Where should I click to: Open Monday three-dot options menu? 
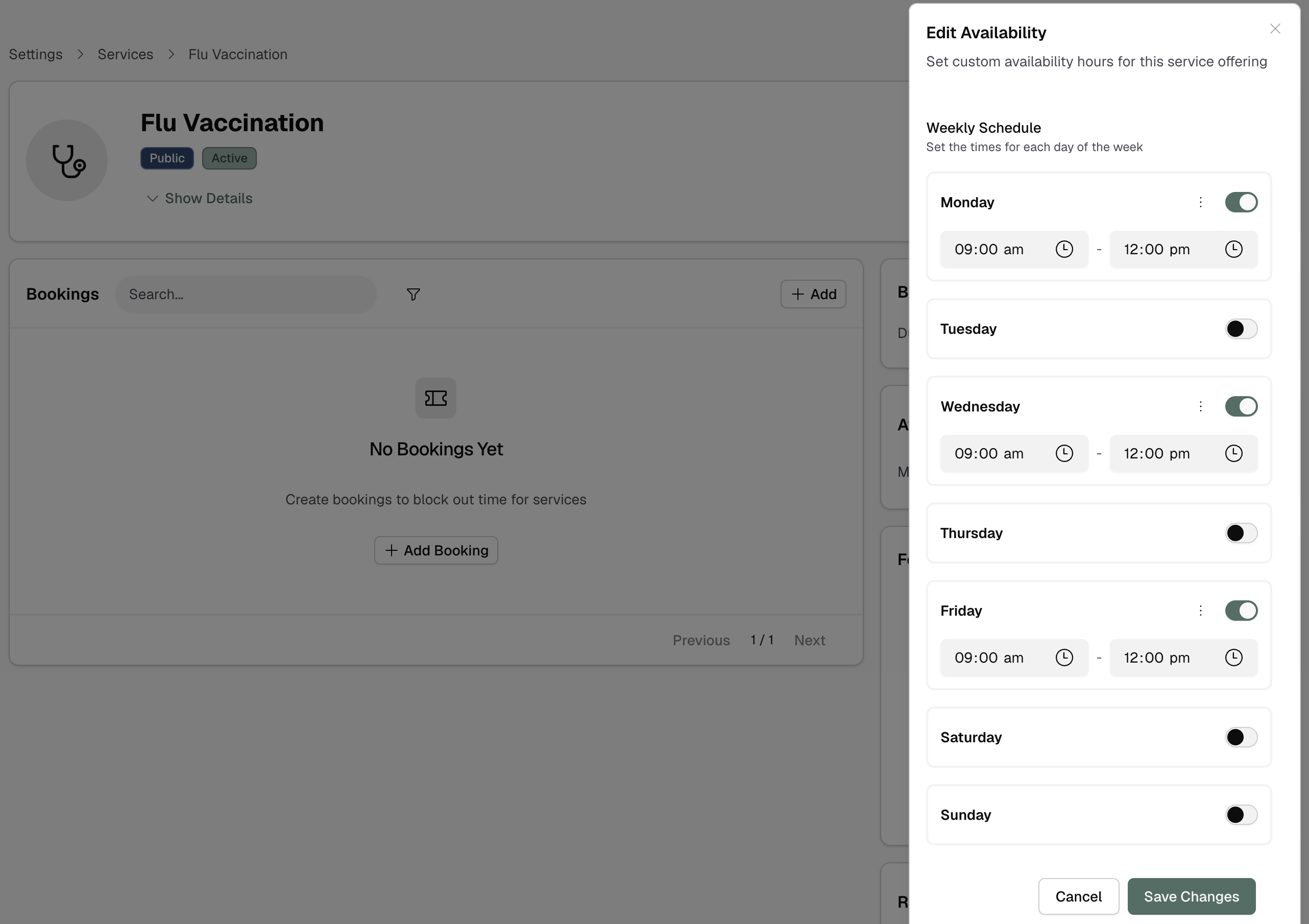click(1200, 202)
